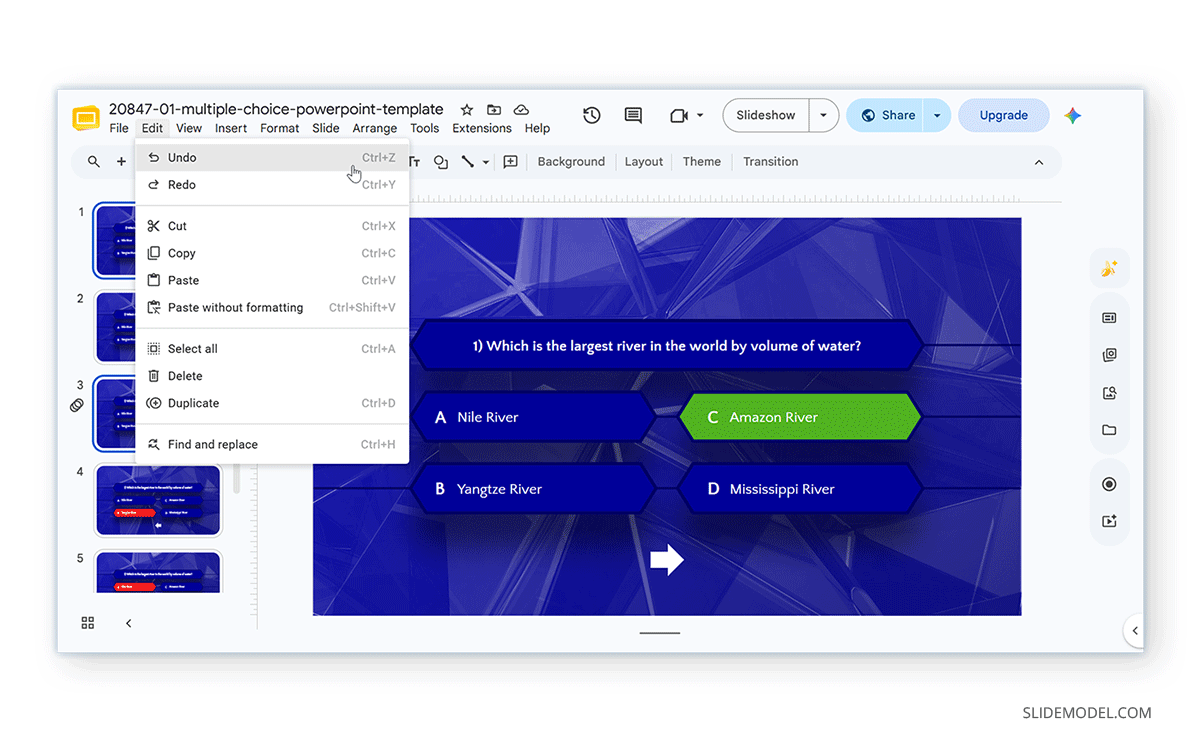Open the Extensions menu
The height and width of the screenshot is (743, 1200).
[482, 128]
